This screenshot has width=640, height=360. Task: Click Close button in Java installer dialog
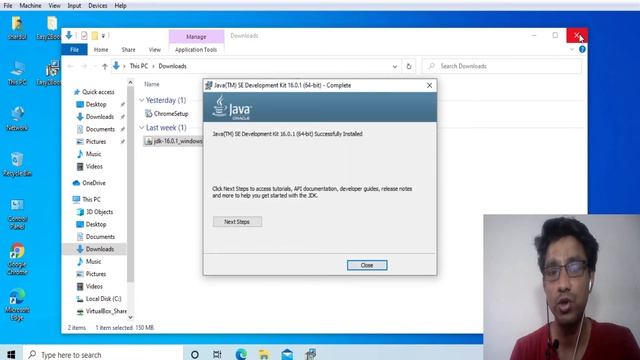(x=367, y=265)
